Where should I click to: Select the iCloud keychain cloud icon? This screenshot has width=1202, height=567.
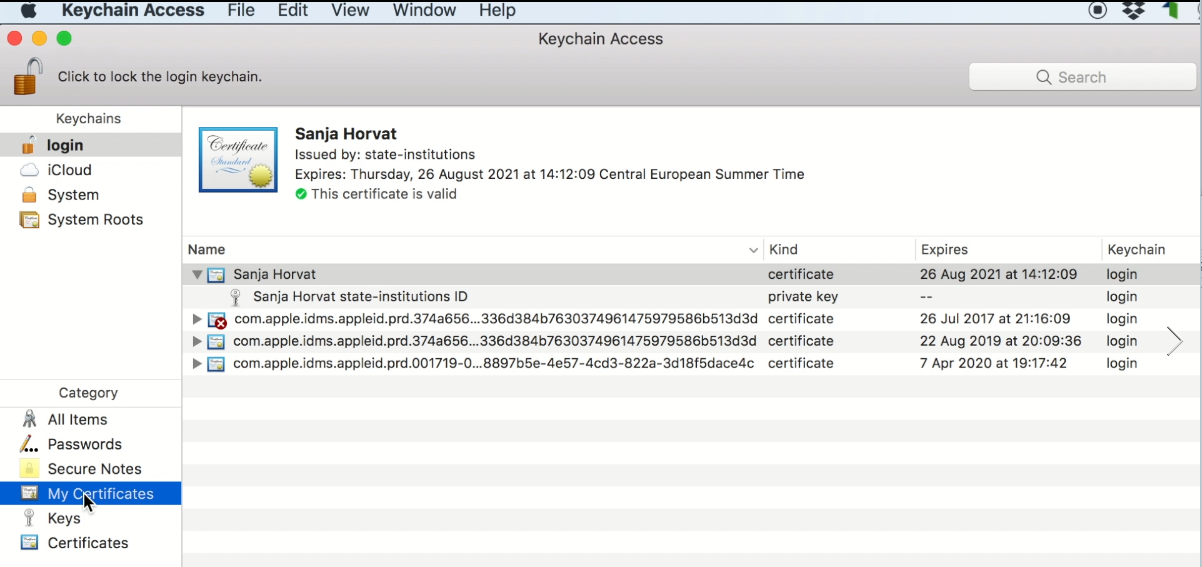point(30,170)
